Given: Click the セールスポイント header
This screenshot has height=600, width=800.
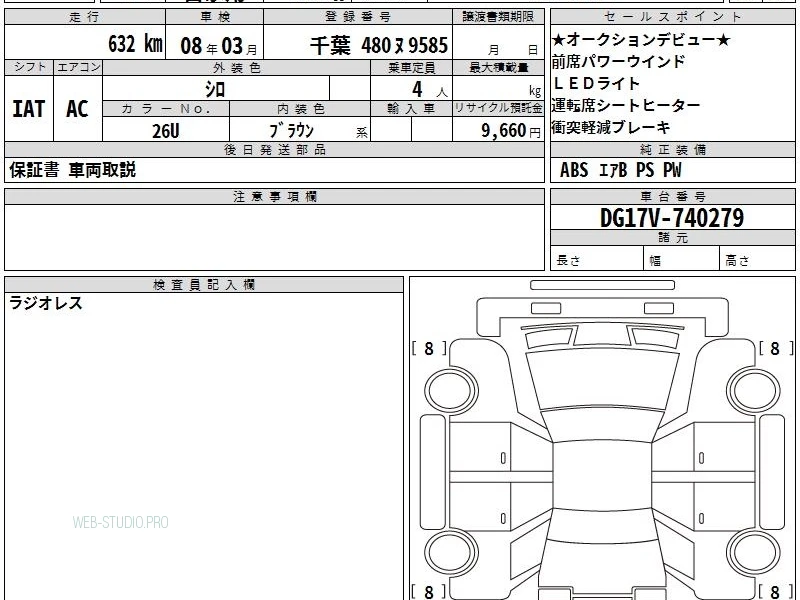Looking at the screenshot, I should [x=673, y=17].
